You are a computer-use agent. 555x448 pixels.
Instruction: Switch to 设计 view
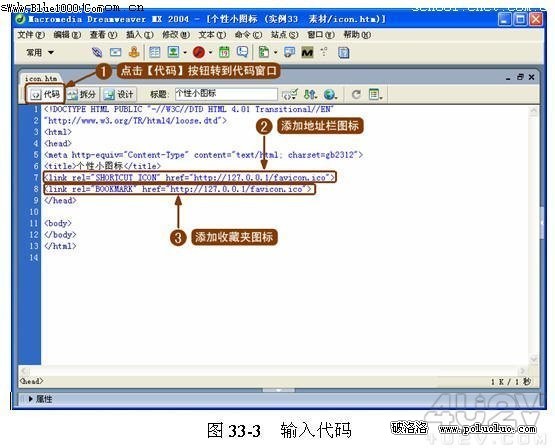(x=118, y=94)
